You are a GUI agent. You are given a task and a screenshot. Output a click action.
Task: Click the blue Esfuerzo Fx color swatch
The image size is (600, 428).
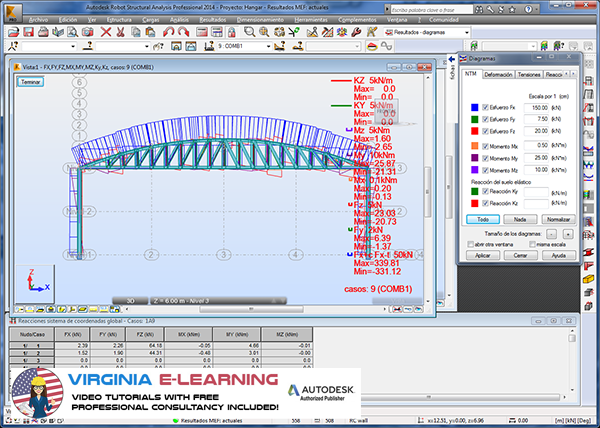[472, 107]
